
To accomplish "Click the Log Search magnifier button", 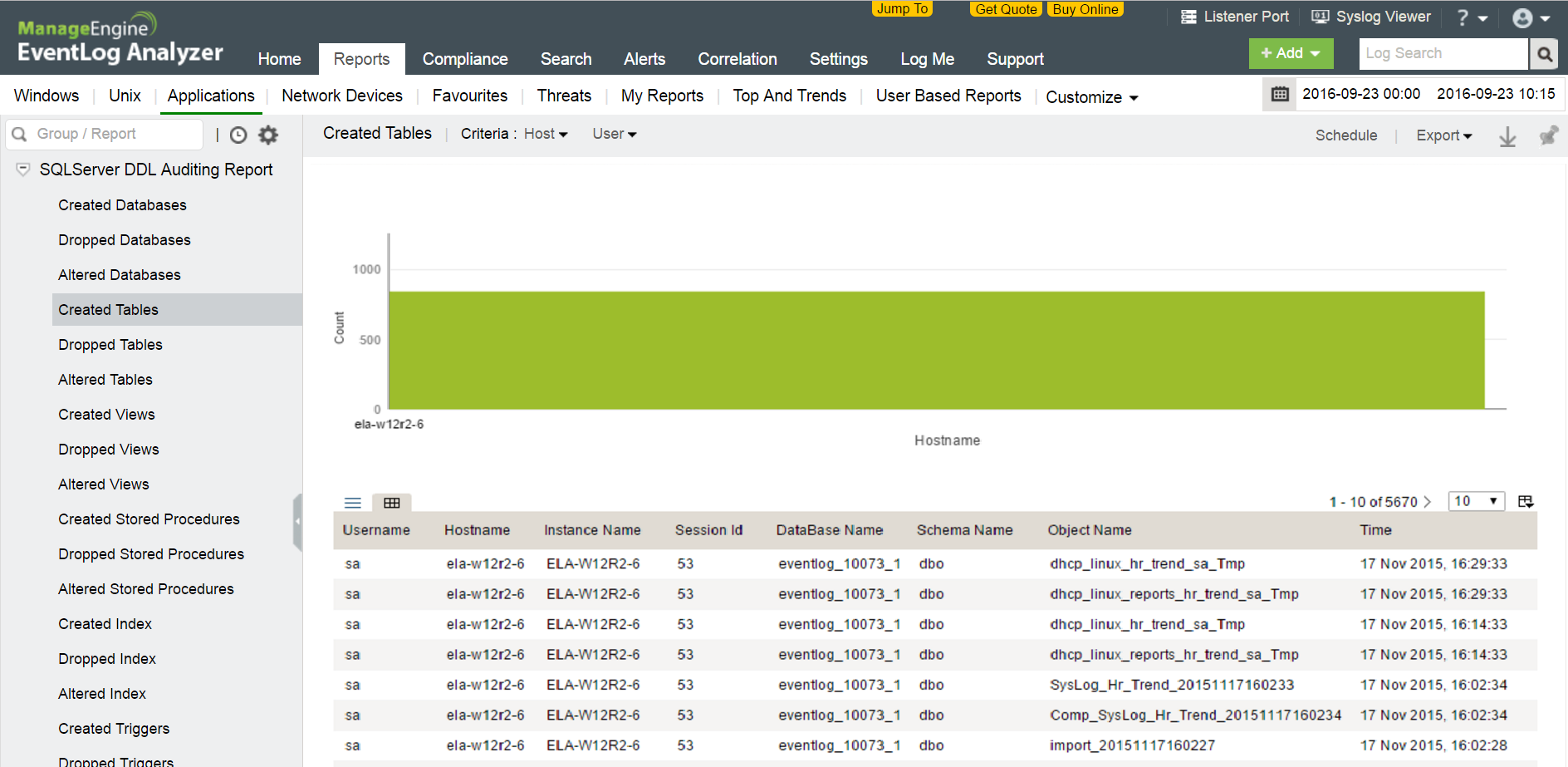I will point(1544,54).
